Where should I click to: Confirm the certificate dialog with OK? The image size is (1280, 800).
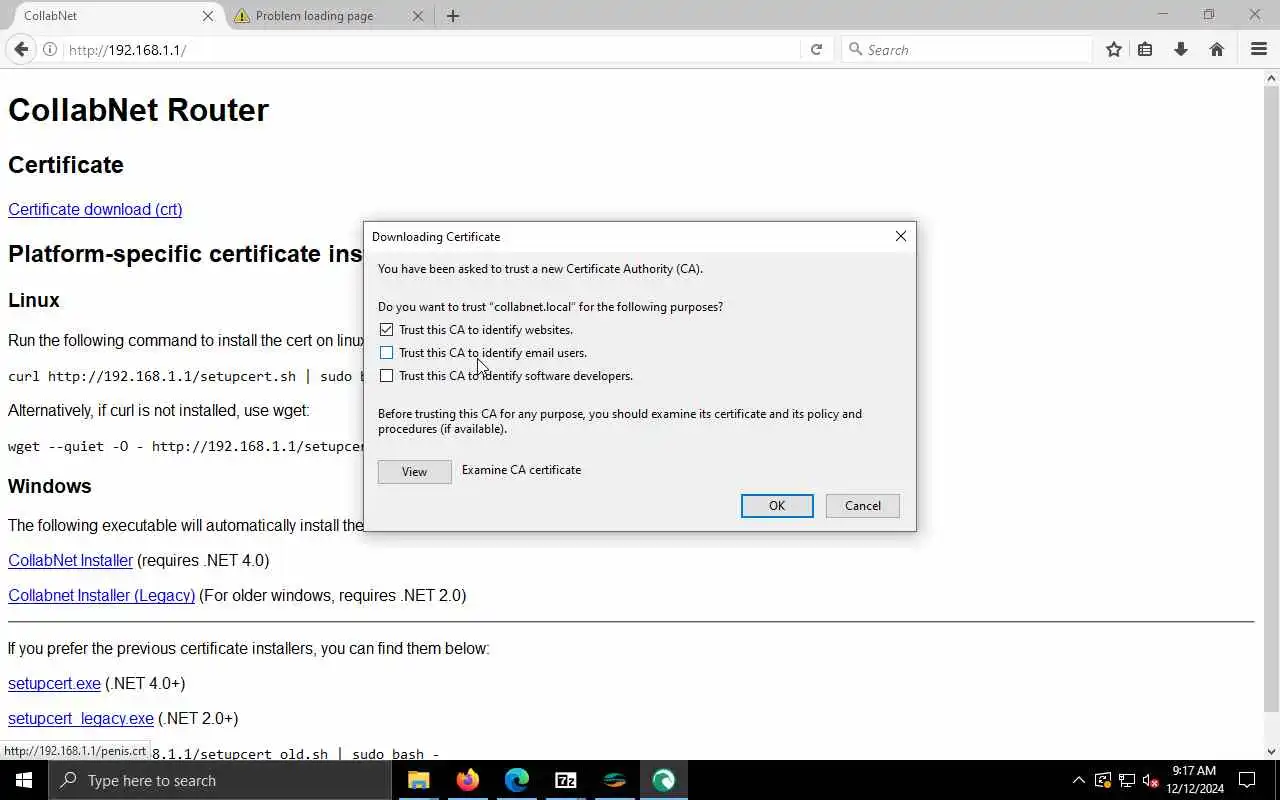777,505
